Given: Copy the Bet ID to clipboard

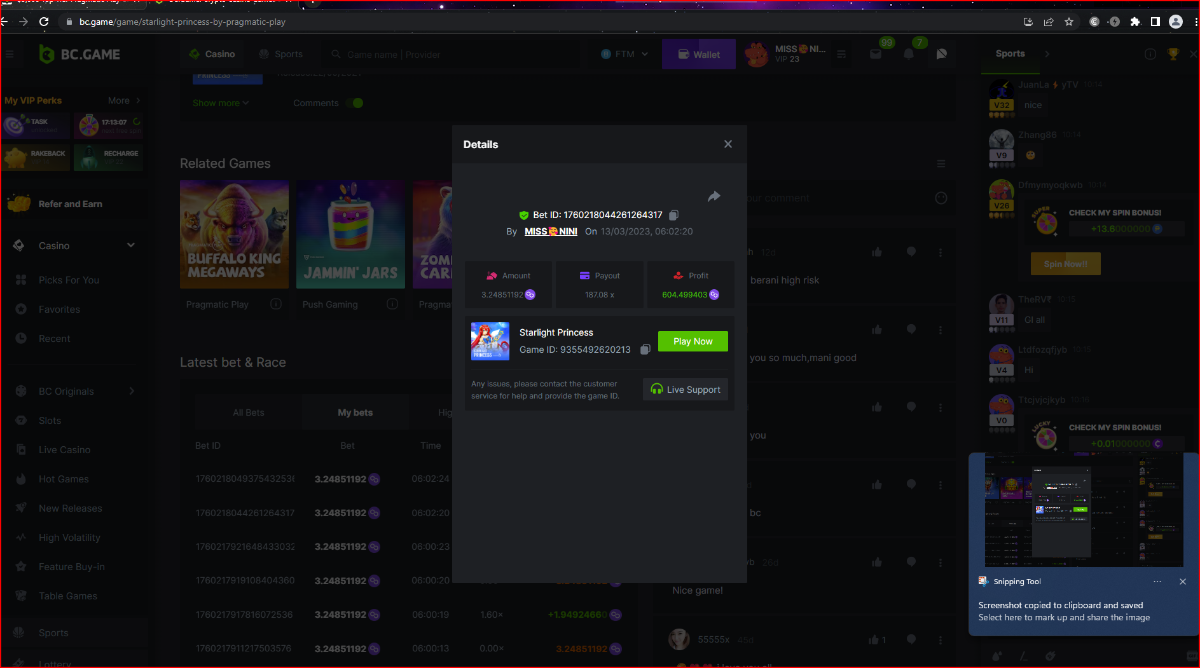Looking at the screenshot, I should click(674, 215).
